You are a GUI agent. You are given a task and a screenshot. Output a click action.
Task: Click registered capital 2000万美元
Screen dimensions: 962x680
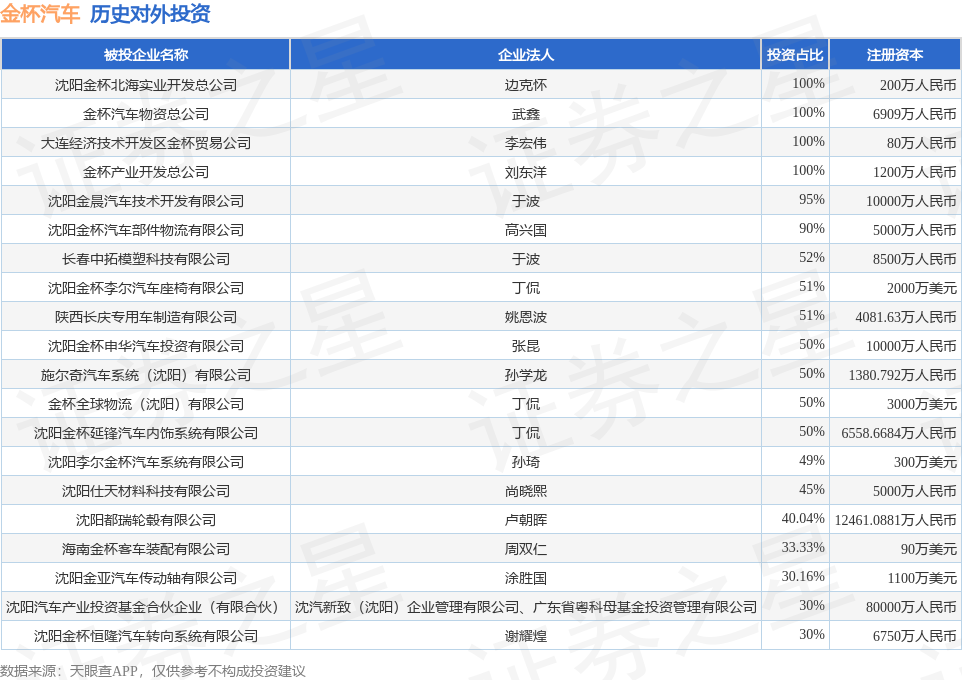(x=922, y=288)
